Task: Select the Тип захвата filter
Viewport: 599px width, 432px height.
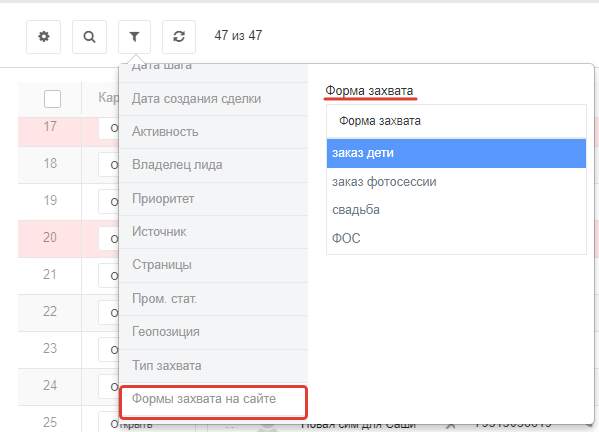Action: click(214, 366)
